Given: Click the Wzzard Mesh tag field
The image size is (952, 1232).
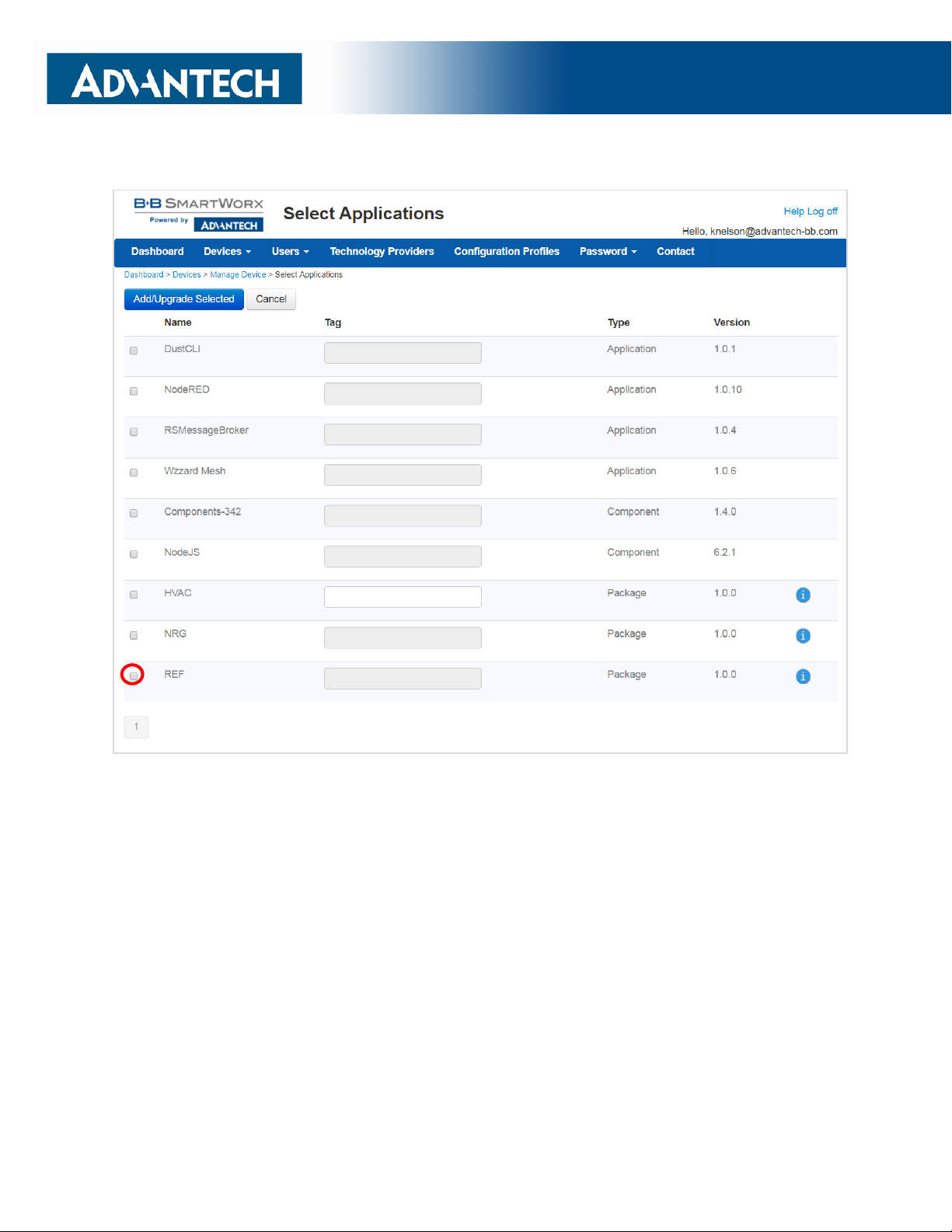Looking at the screenshot, I should click(x=403, y=475).
